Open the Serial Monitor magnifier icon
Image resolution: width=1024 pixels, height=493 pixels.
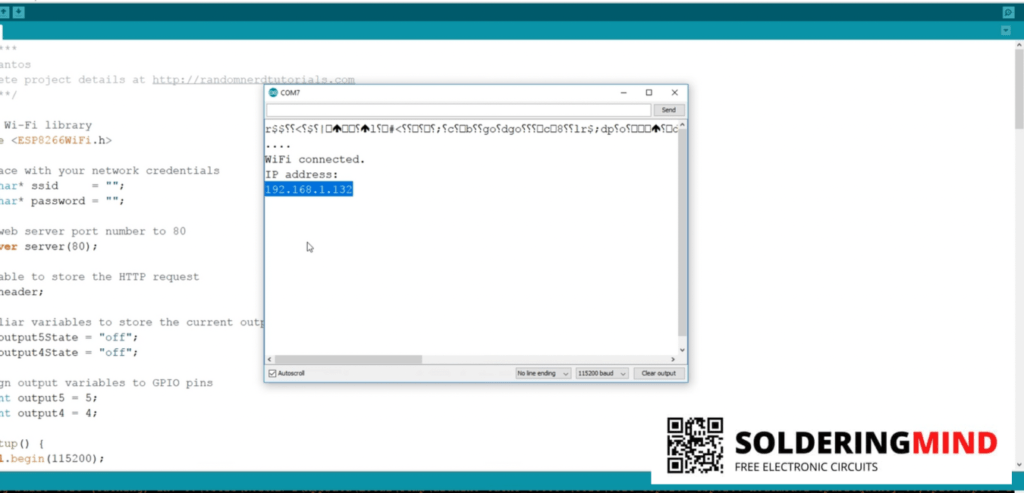[x=1008, y=12]
